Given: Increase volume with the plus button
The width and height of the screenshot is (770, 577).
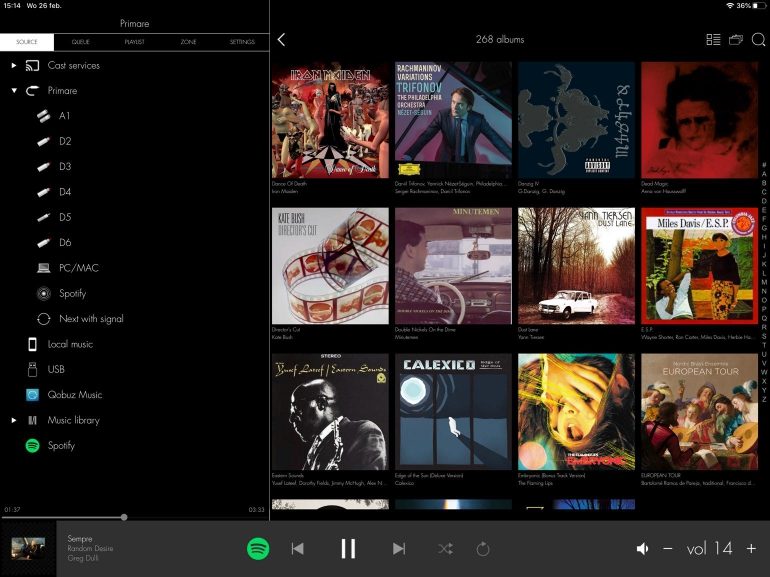Looking at the screenshot, I should point(751,548).
